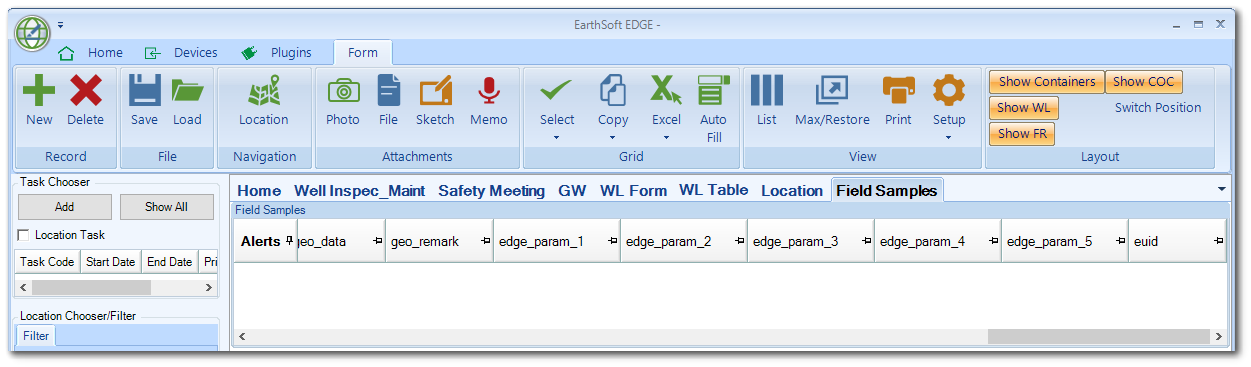Click the Delete record red X icon
1251x367 pixels.
click(x=86, y=91)
